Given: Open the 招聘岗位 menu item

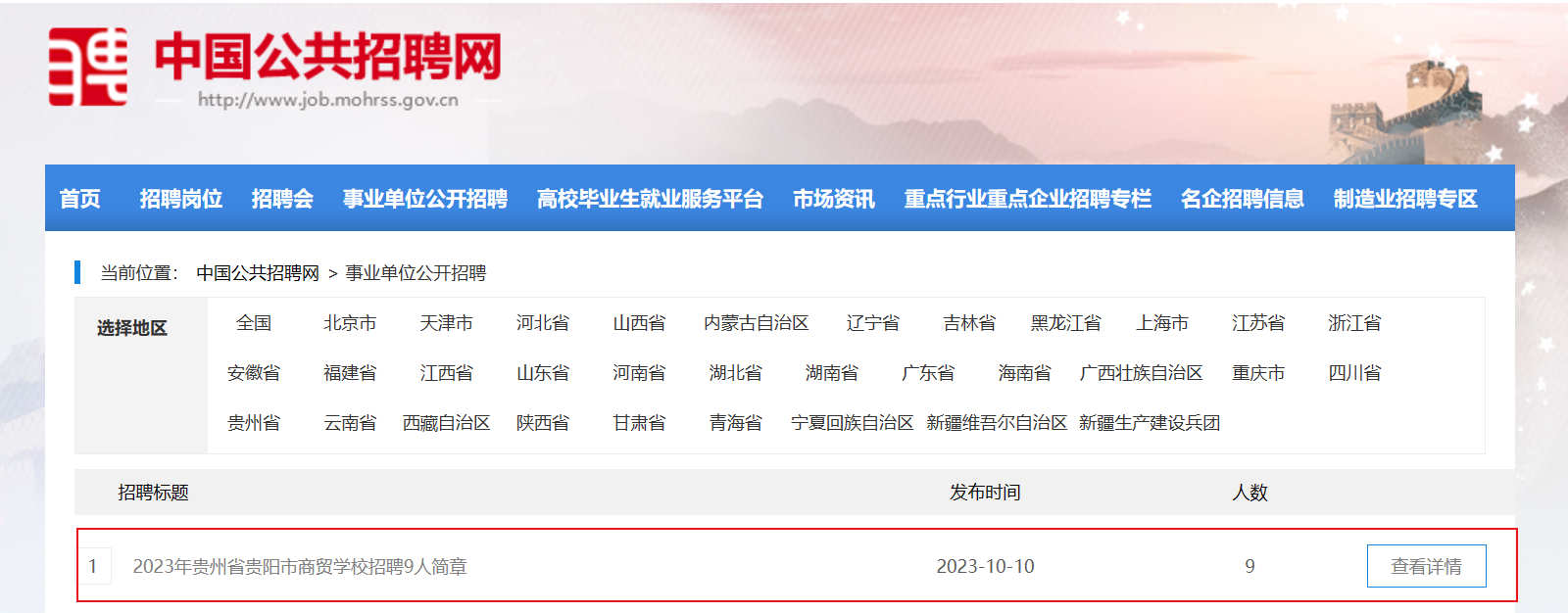Looking at the screenshot, I should tap(181, 199).
